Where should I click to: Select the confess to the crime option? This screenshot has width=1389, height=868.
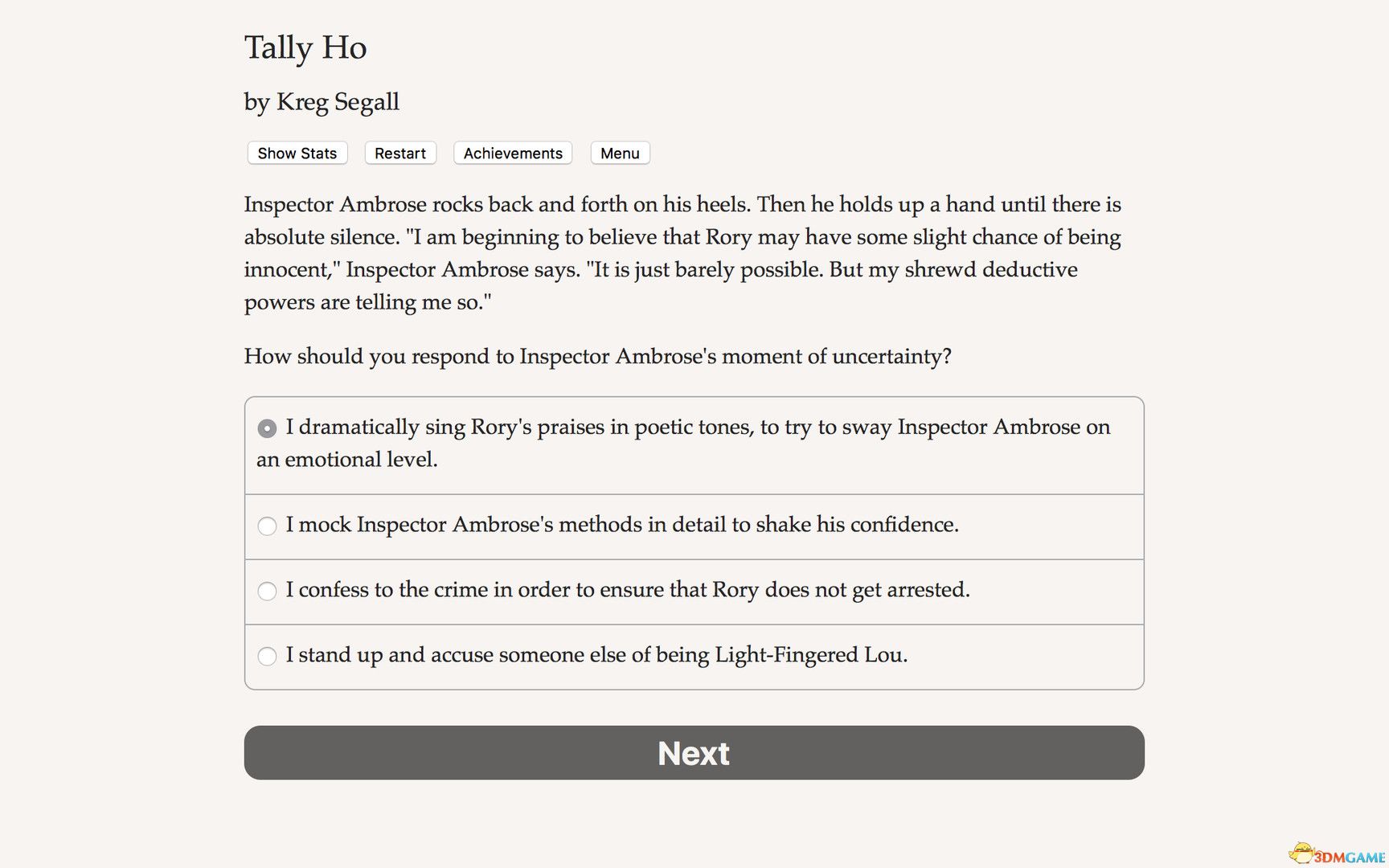[266, 592]
